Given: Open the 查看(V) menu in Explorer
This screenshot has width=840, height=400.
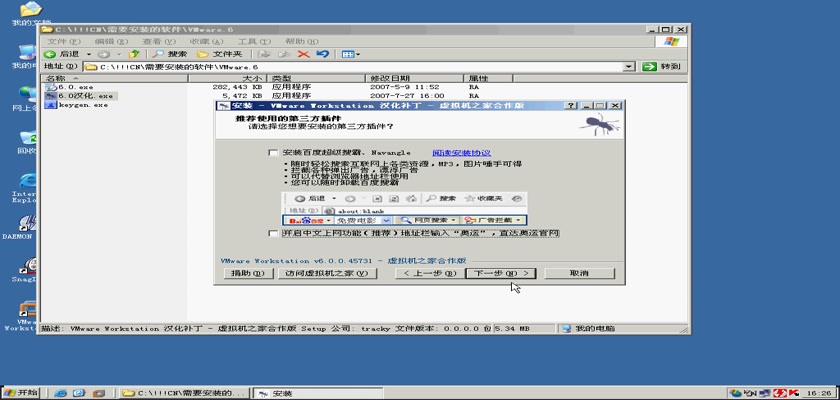Looking at the screenshot, I should (159, 41).
